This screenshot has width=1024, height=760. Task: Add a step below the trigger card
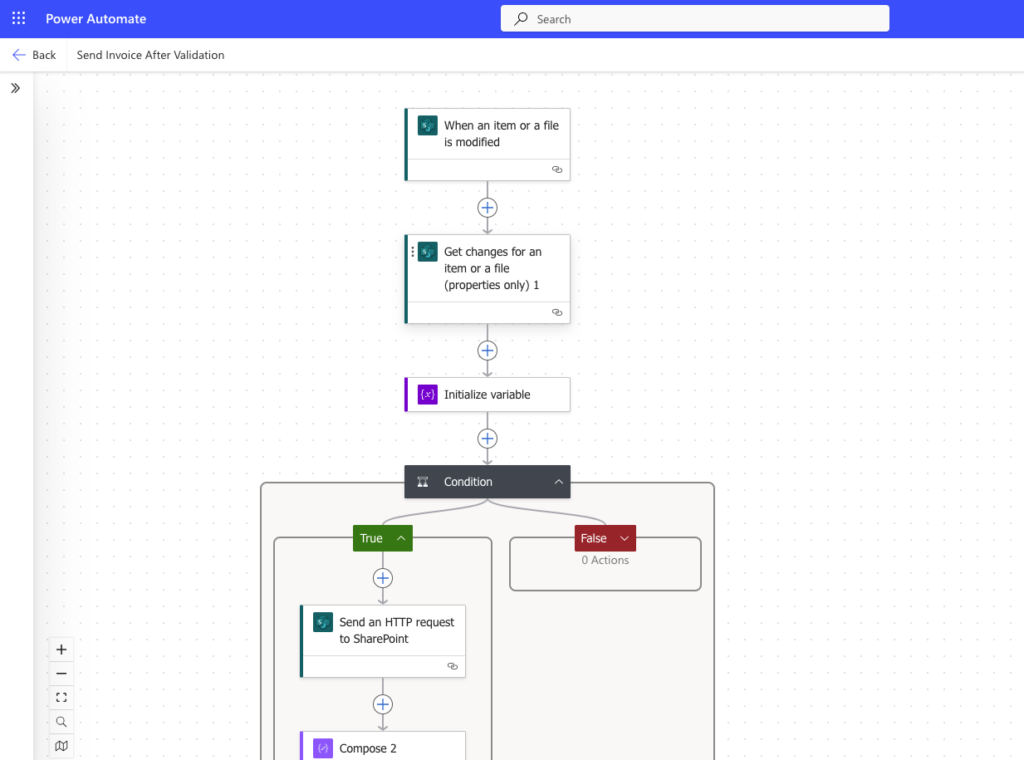tap(487, 208)
